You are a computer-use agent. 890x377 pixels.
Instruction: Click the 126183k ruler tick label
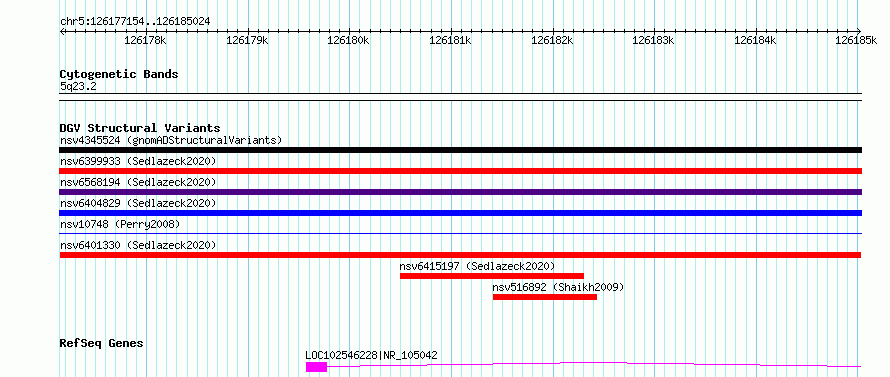click(x=653, y=40)
